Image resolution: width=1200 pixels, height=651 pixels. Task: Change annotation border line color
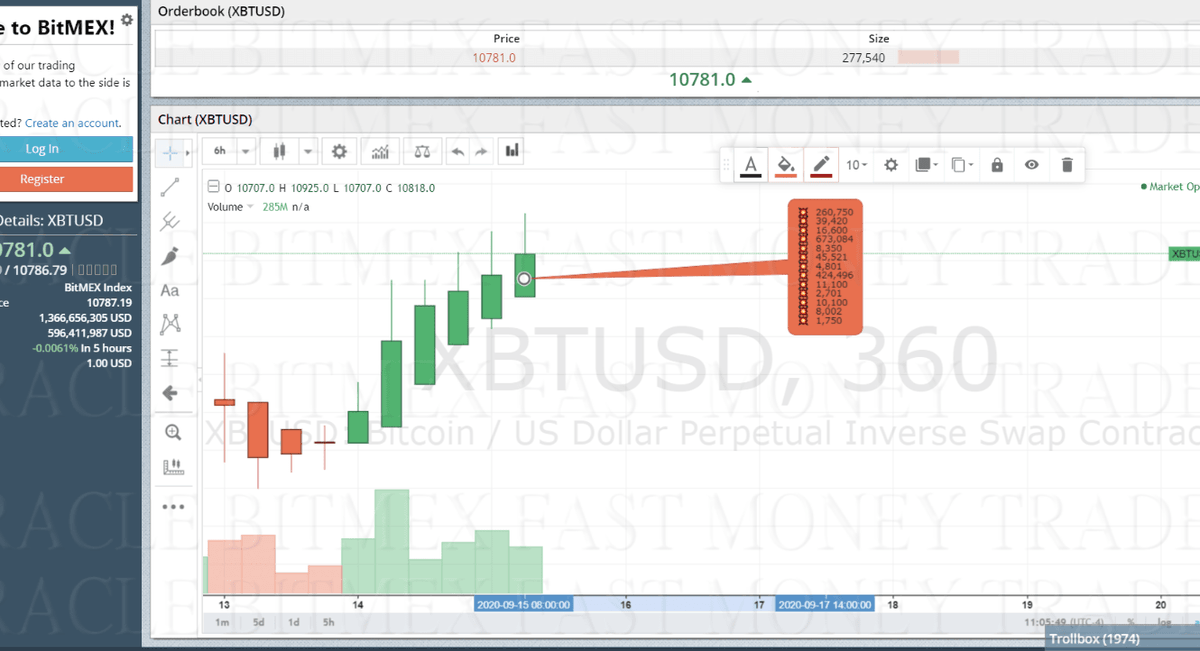(x=821, y=165)
